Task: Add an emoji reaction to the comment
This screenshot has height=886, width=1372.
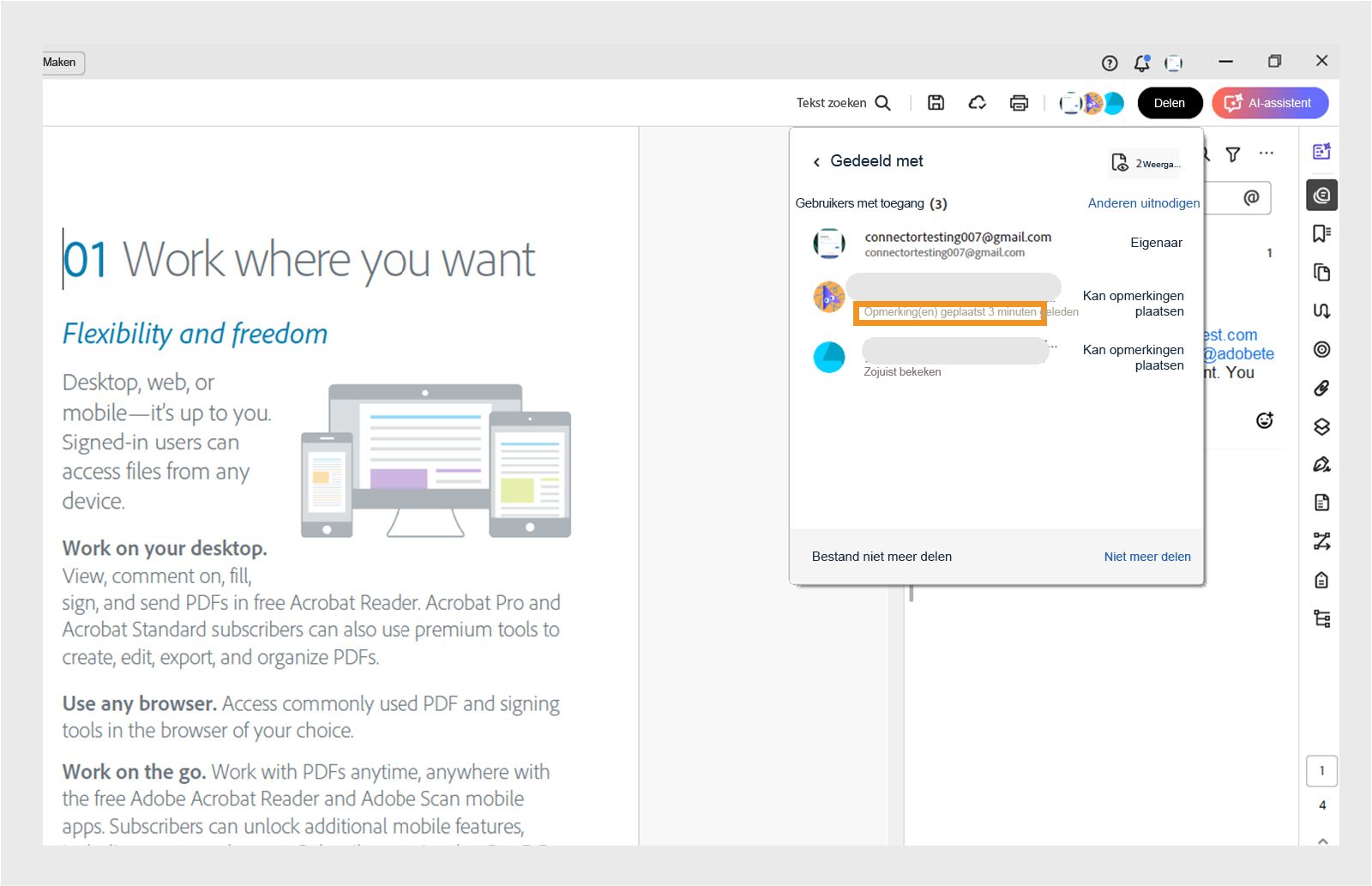Action: pos(1265,420)
